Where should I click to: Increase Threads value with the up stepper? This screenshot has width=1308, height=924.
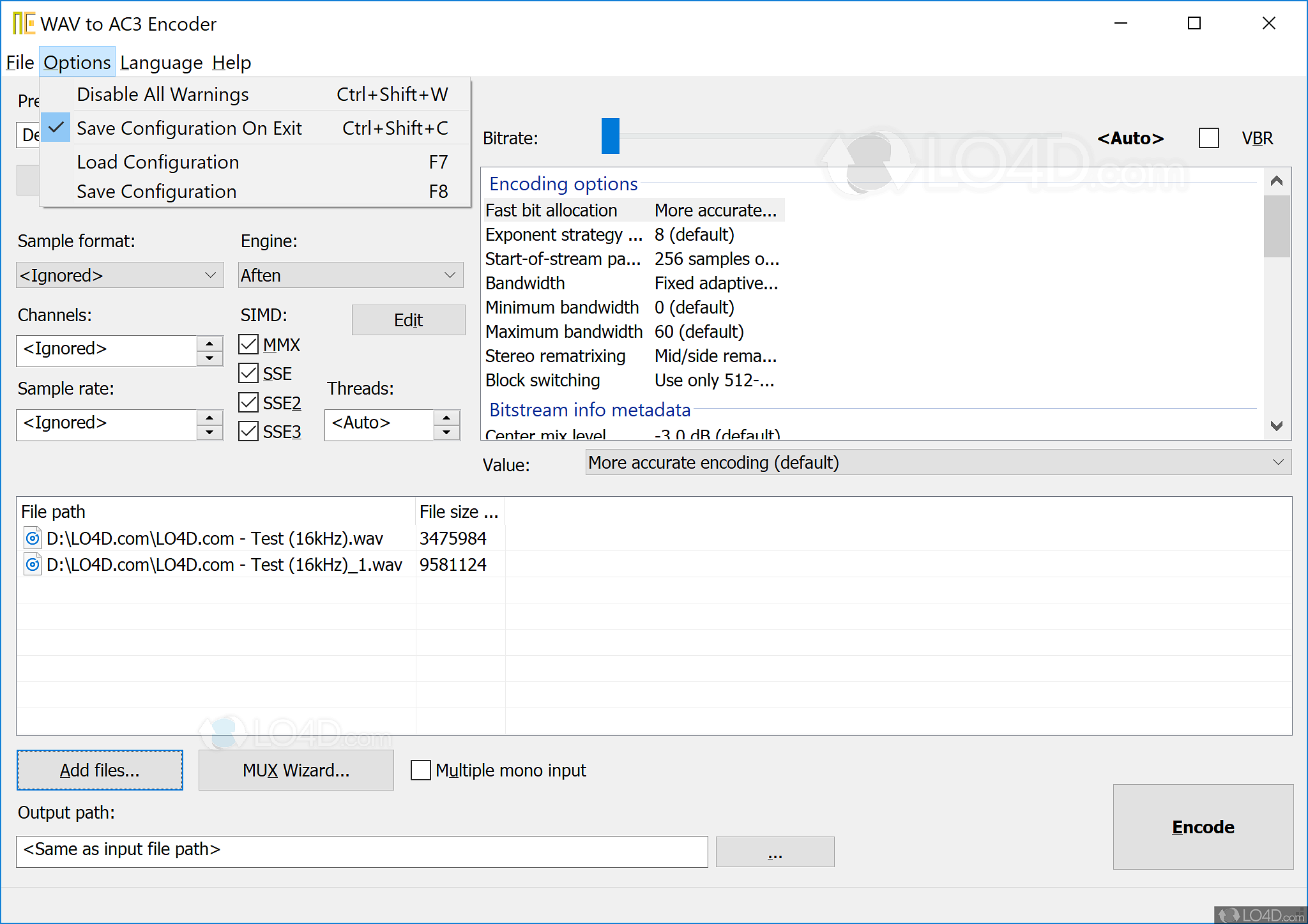(446, 418)
